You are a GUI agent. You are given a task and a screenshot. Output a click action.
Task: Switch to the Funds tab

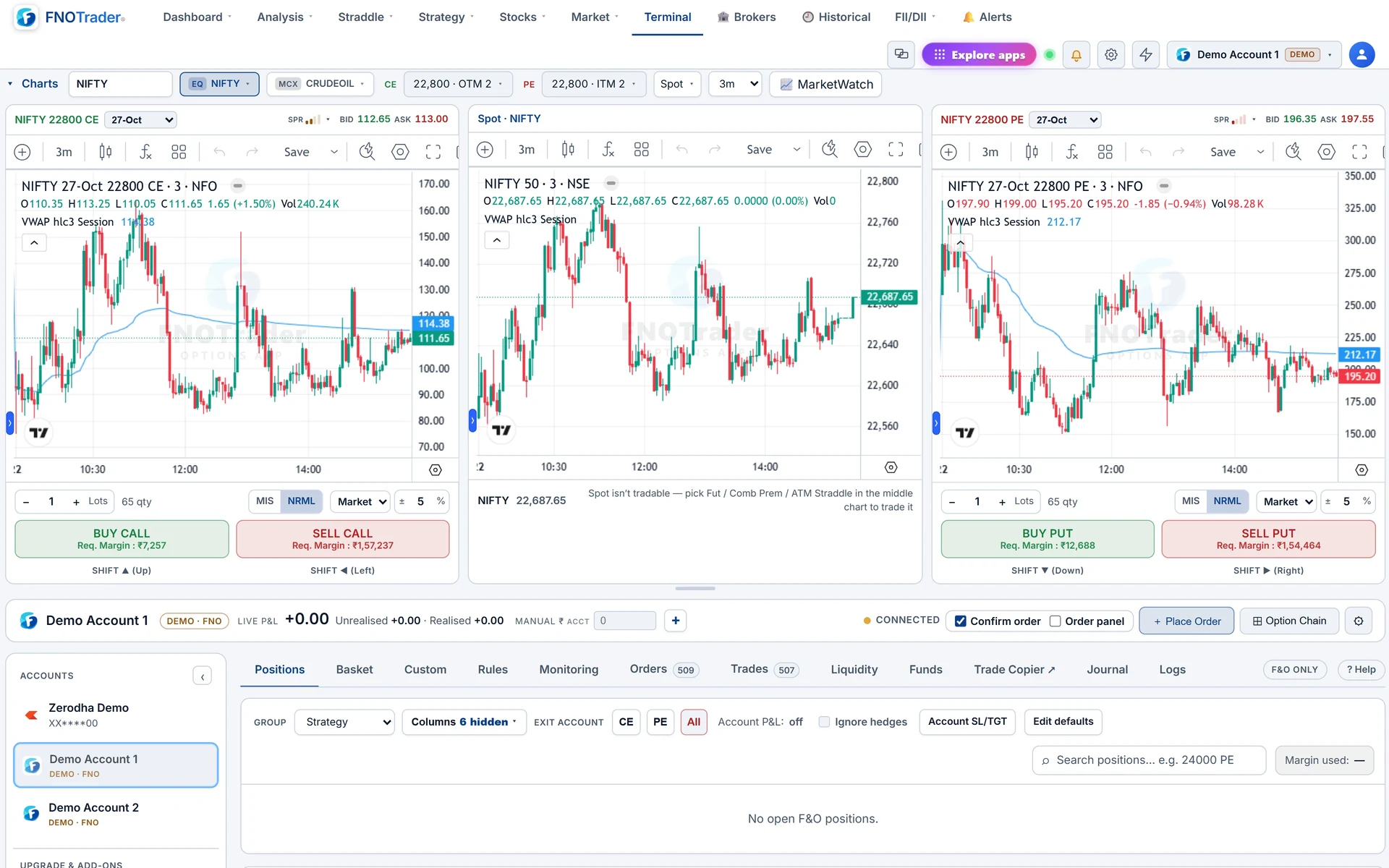(926, 670)
